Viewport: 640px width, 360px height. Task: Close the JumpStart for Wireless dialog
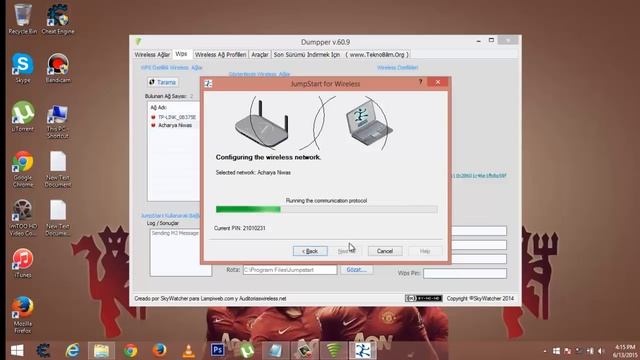tap(438, 82)
